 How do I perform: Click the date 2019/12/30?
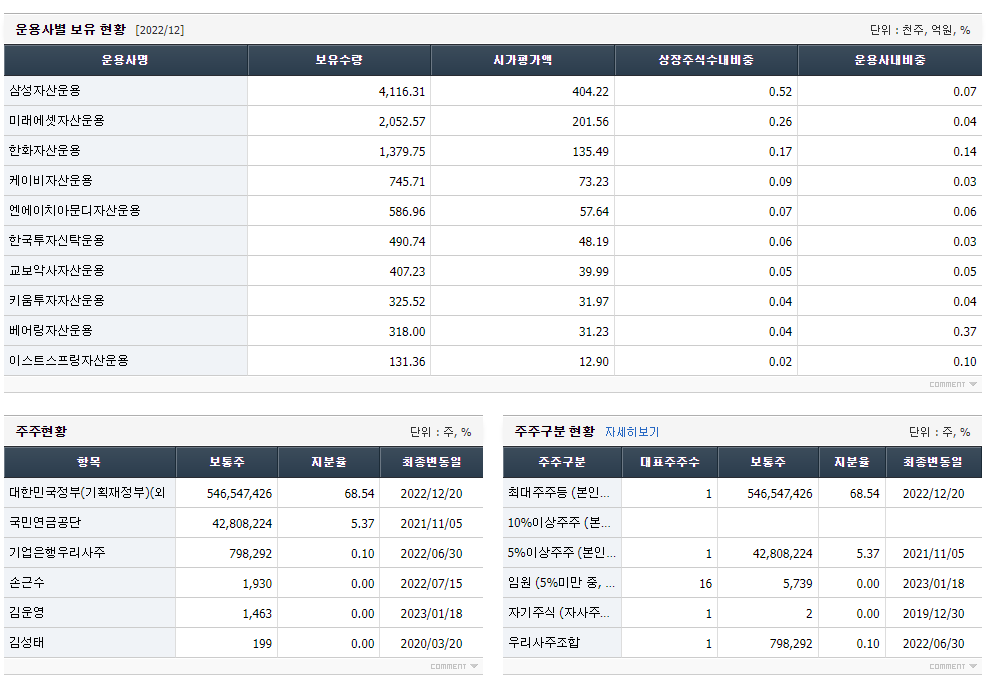[933, 614]
